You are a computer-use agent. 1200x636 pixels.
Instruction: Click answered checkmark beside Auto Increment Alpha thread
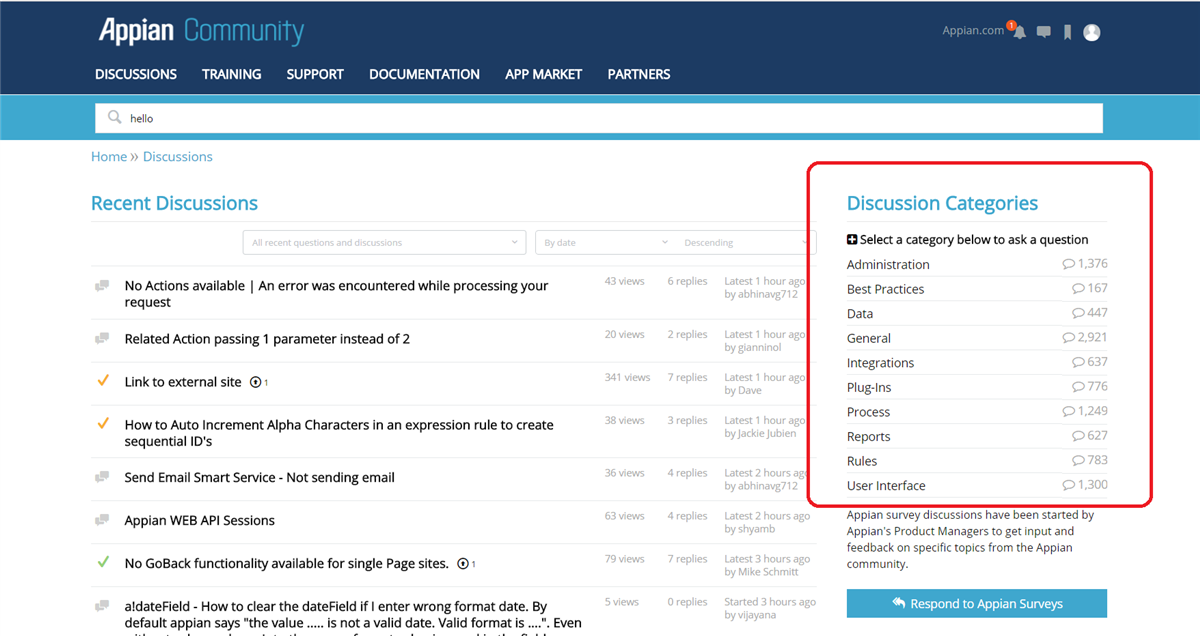(102, 424)
